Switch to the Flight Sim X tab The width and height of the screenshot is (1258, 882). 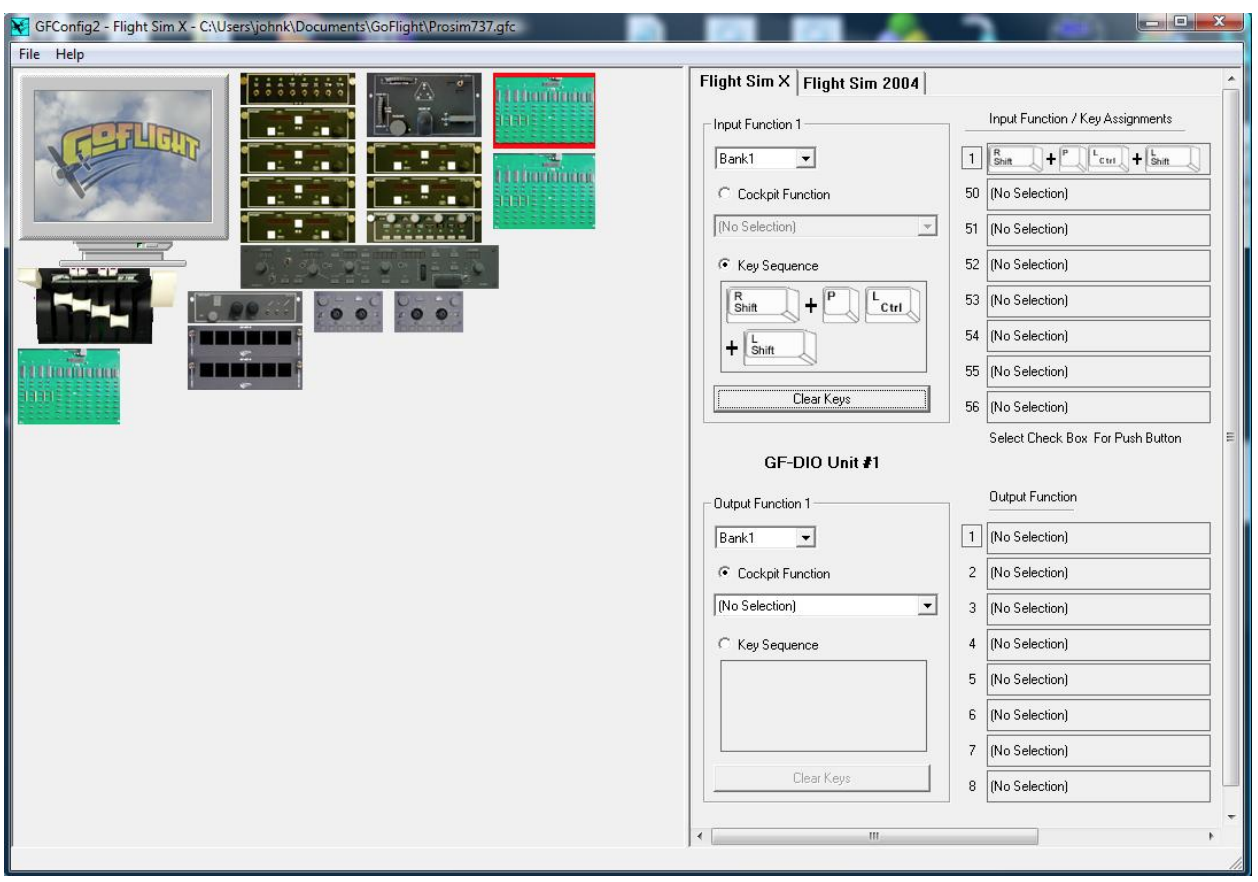[744, 82]
